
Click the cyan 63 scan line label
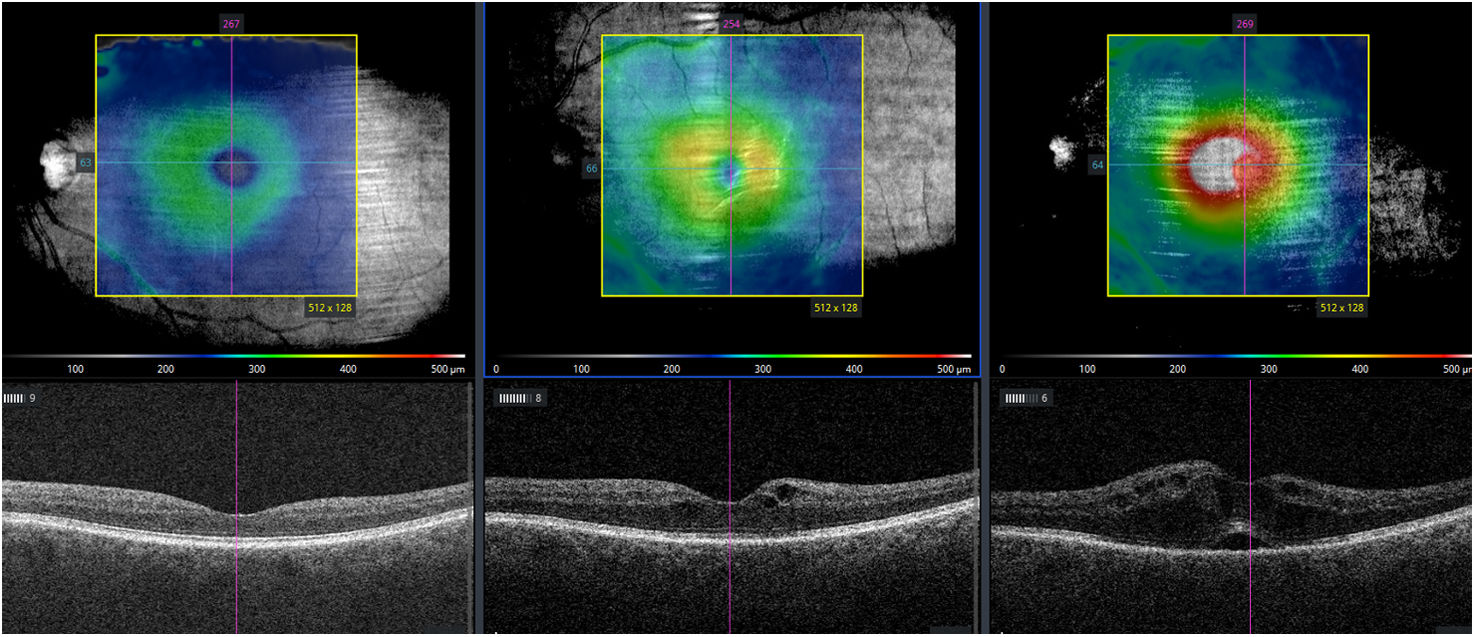click(85, 162)
